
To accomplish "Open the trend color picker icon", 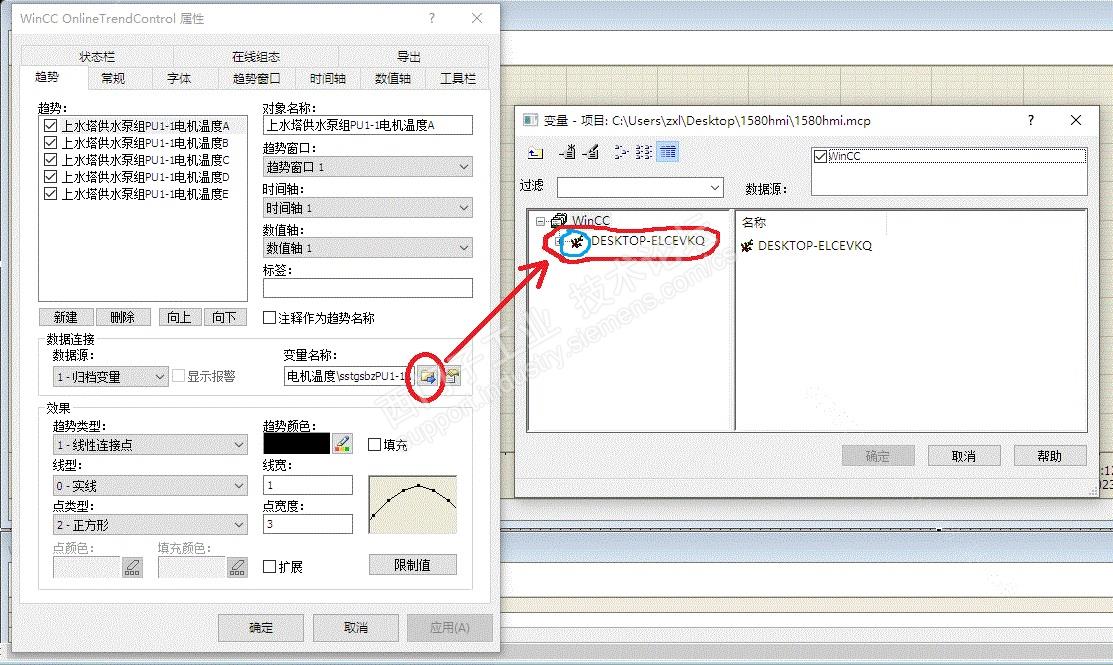I will pyautogui.click(x=343, y=444).
